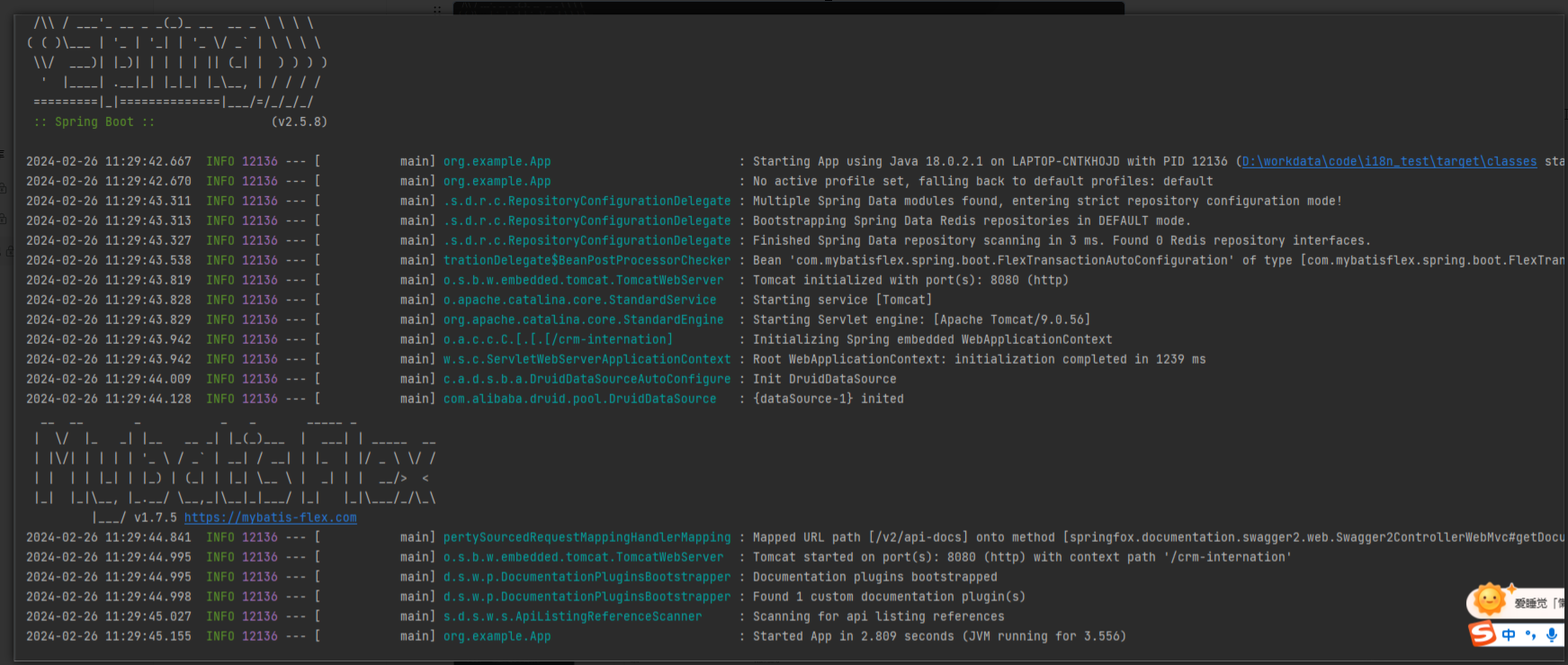
Task: Click the 'Started App in 2.809 seconds' message
Action: click(939, 637)
